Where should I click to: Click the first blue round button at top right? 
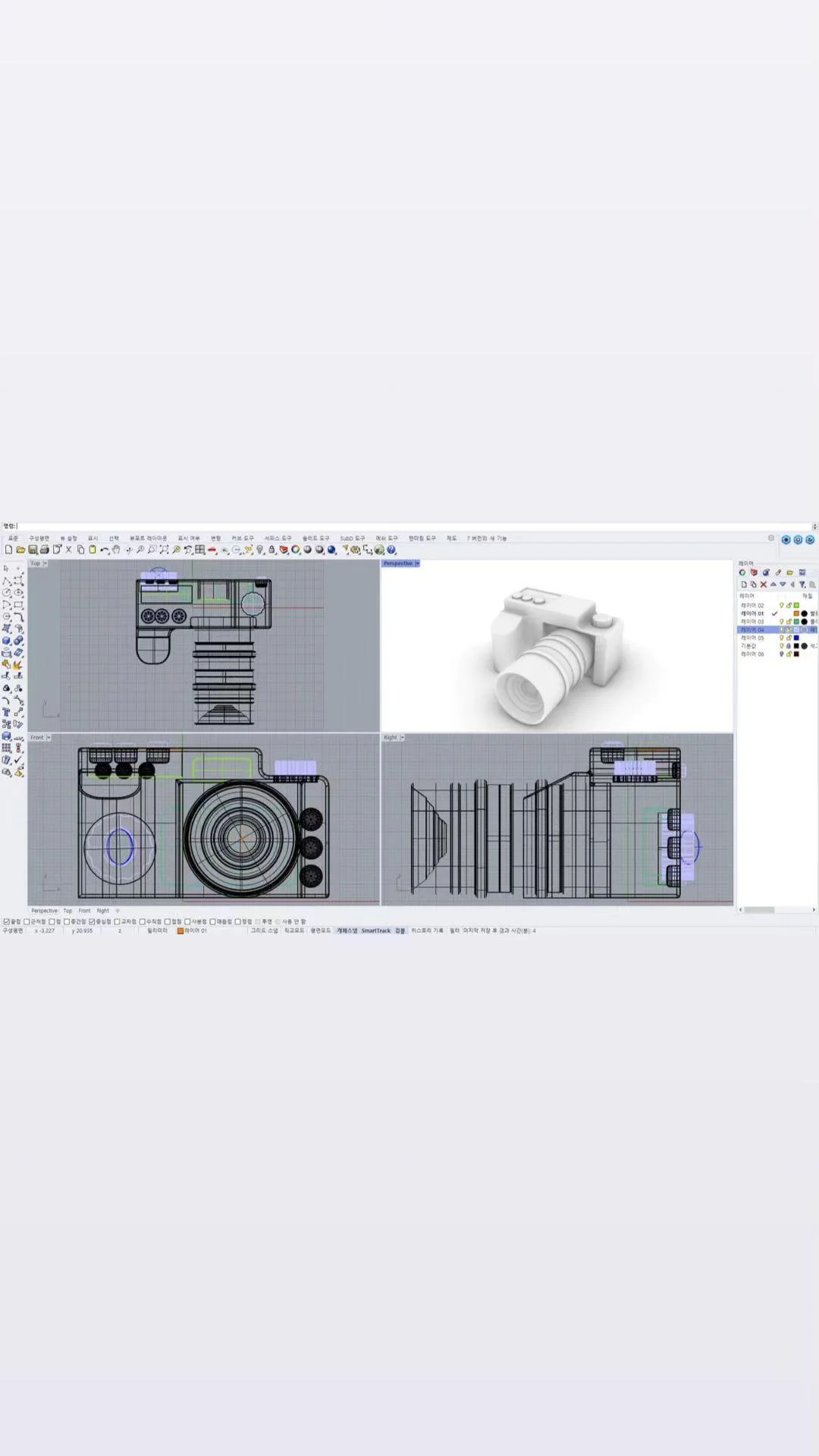786,540
